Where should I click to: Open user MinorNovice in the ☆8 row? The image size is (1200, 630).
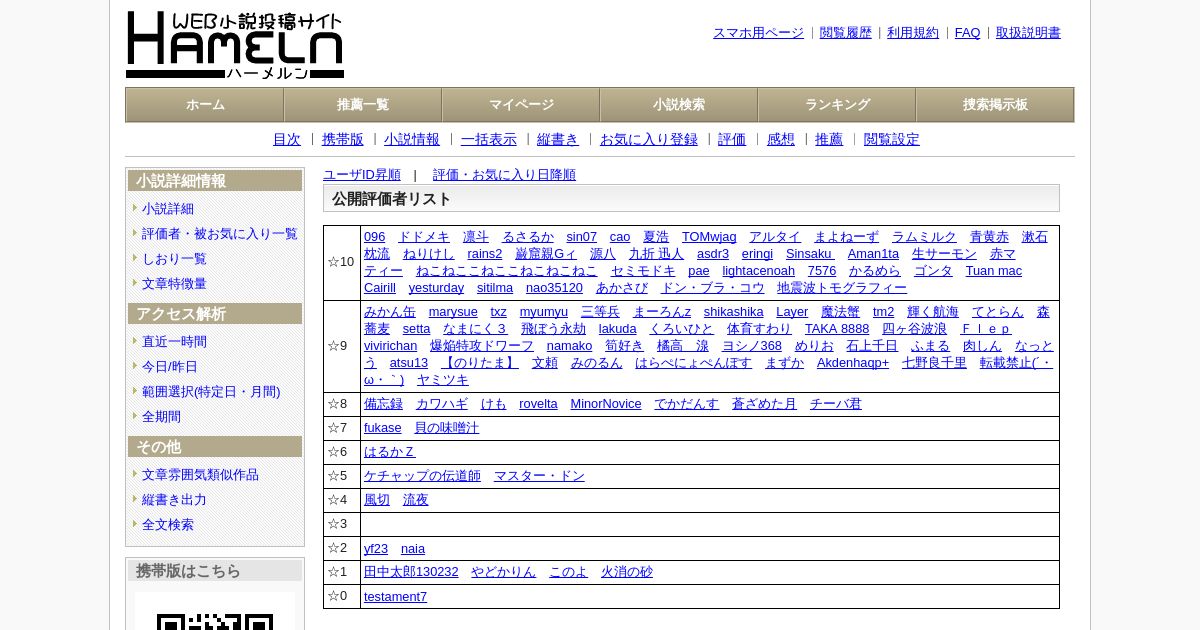(x=606, y=404)
